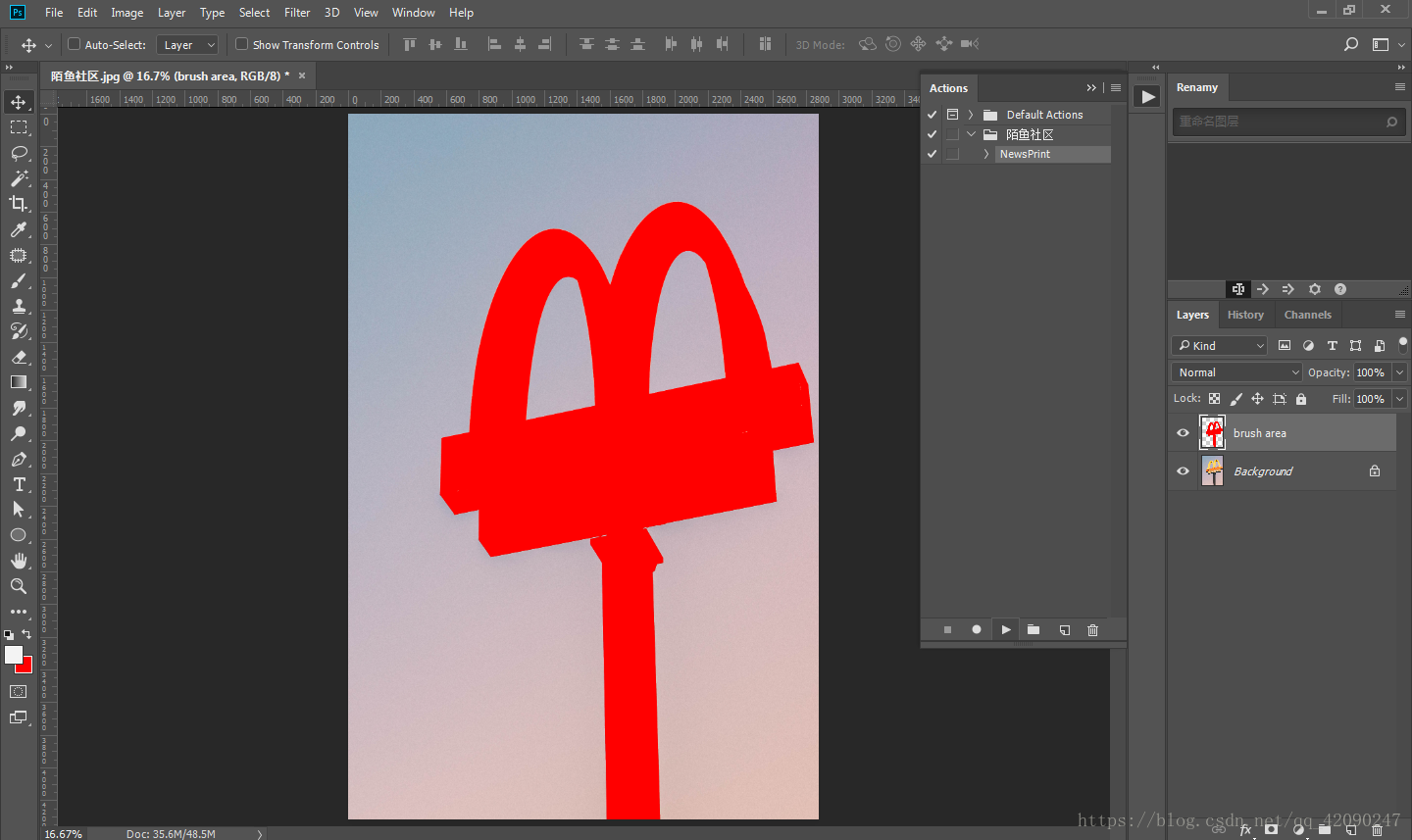Hide the Background layer
The image size is (1412, 840).
click(x=1183, y=470)
